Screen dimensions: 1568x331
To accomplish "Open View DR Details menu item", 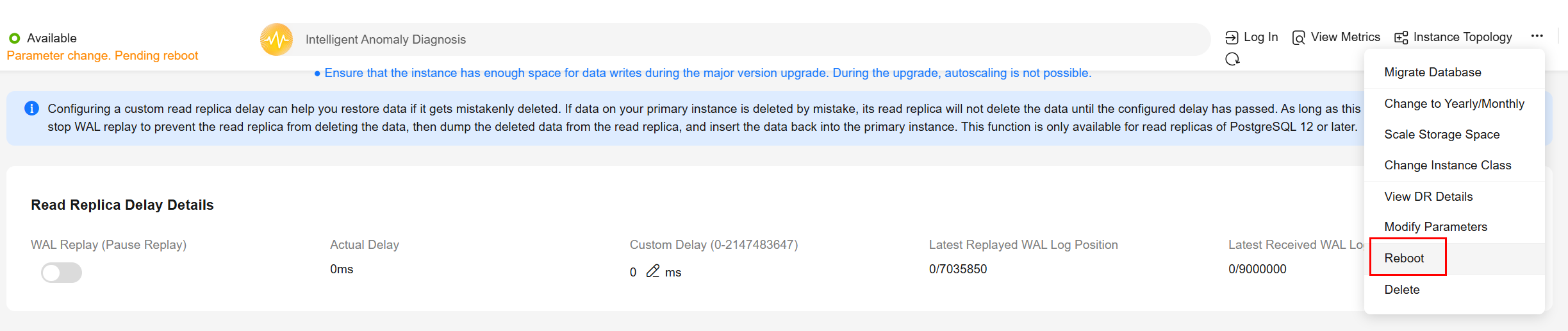I will pos(1428,197).
